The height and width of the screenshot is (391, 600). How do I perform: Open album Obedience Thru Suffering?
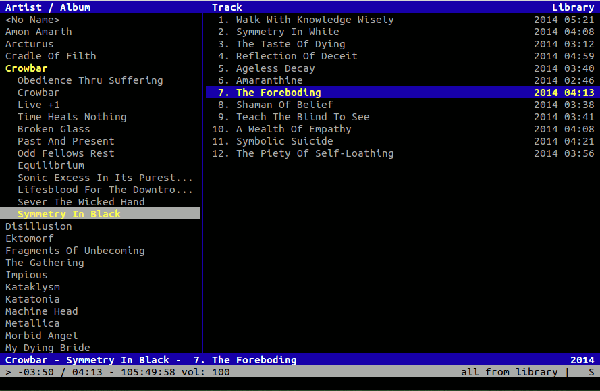[x=90, y=80]
